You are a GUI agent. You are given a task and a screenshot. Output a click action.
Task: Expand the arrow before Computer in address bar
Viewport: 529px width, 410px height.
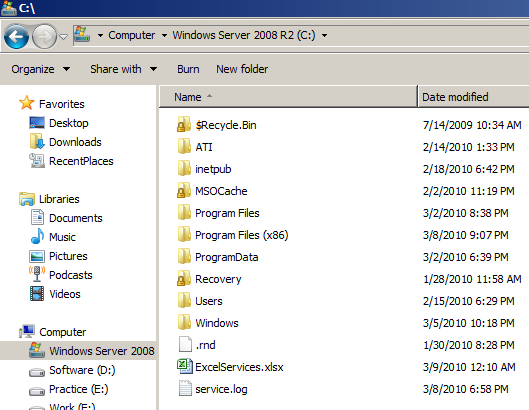pyautogui.click(x=100, y=35)
